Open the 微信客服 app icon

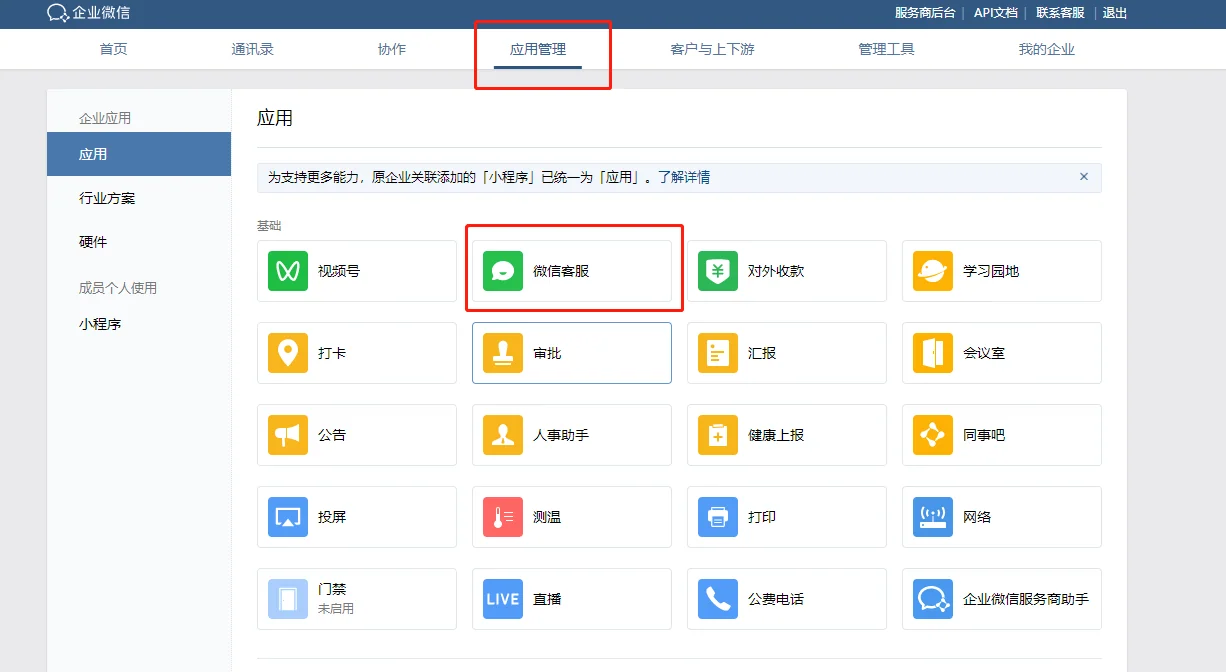[x=503, y=271]
